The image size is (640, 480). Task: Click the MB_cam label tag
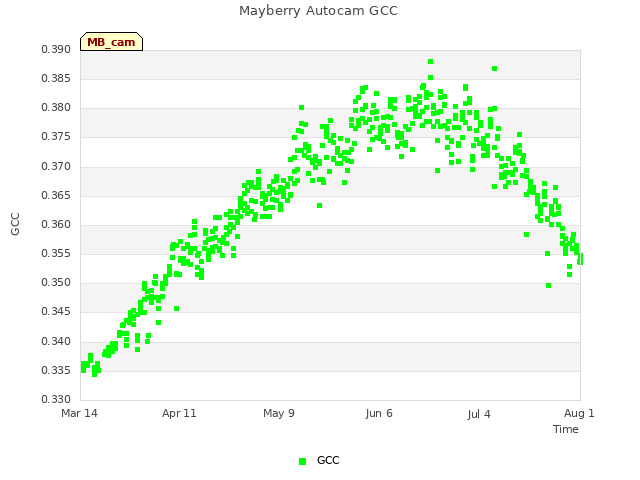click(111, 42)
